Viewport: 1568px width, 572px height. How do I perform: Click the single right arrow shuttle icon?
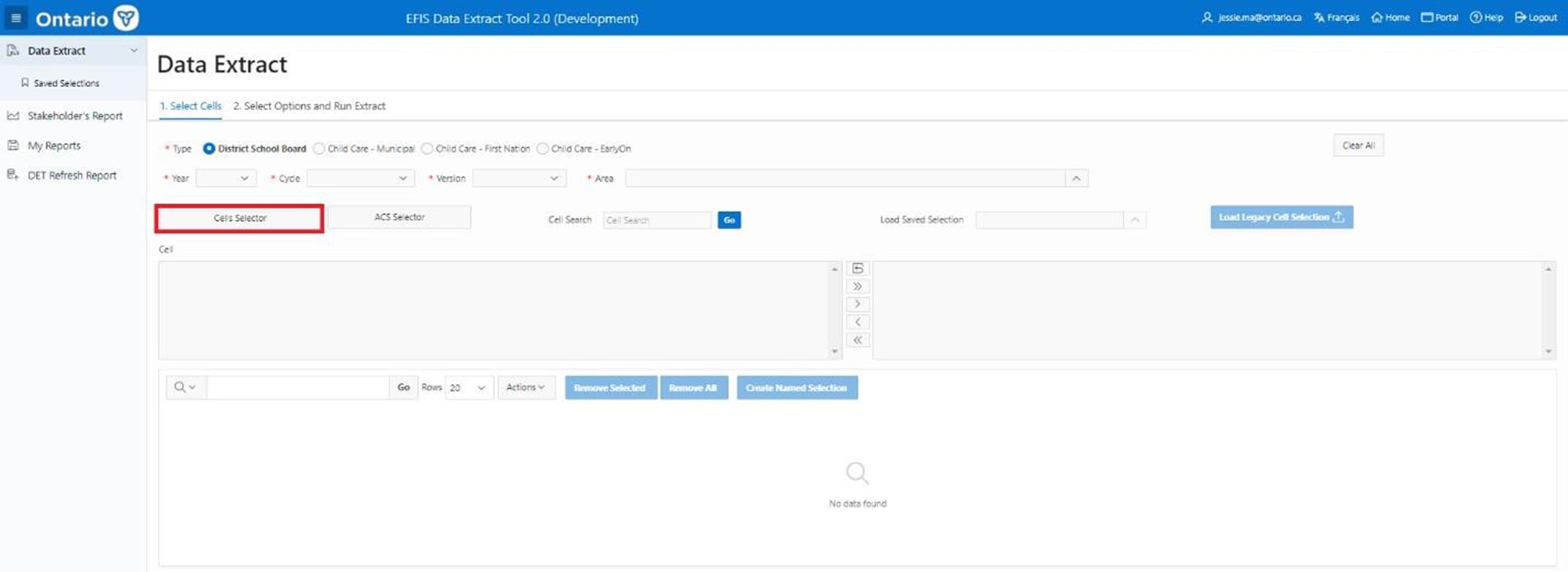click(857, 304)
